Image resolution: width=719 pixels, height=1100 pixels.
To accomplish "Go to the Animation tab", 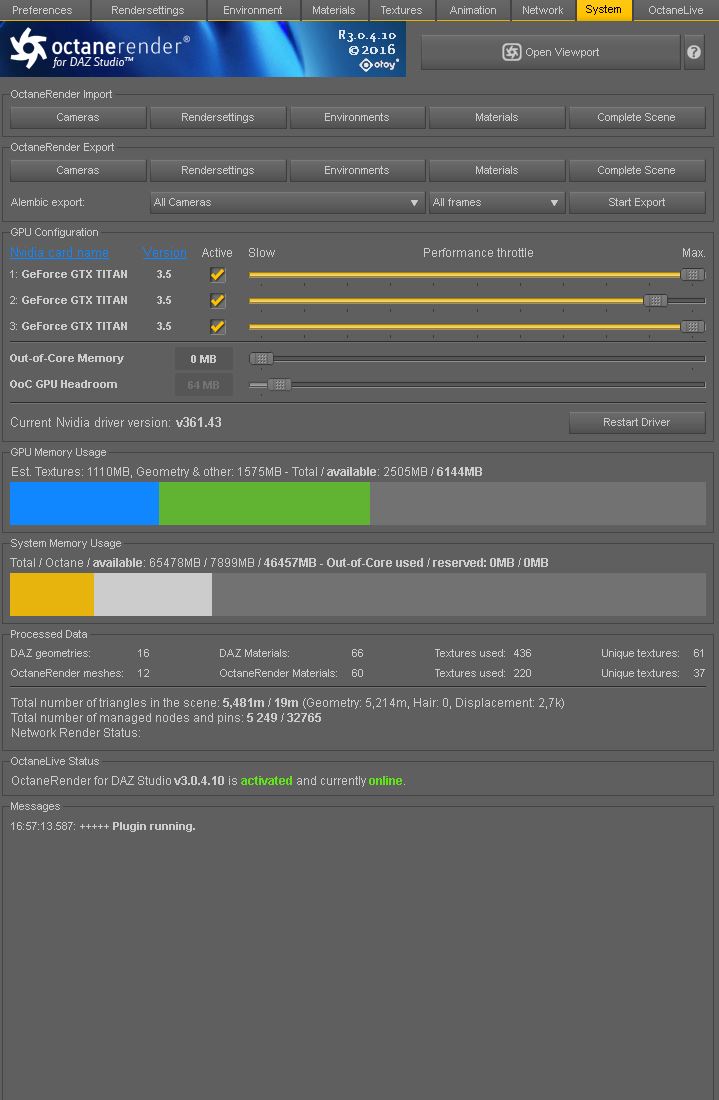I will tap(473, 10).
